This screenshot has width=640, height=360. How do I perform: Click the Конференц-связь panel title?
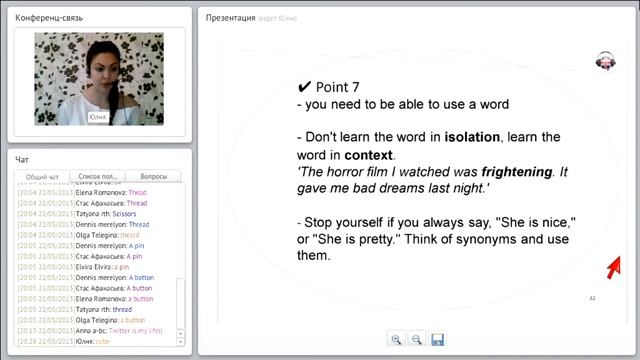coord(49,18)
